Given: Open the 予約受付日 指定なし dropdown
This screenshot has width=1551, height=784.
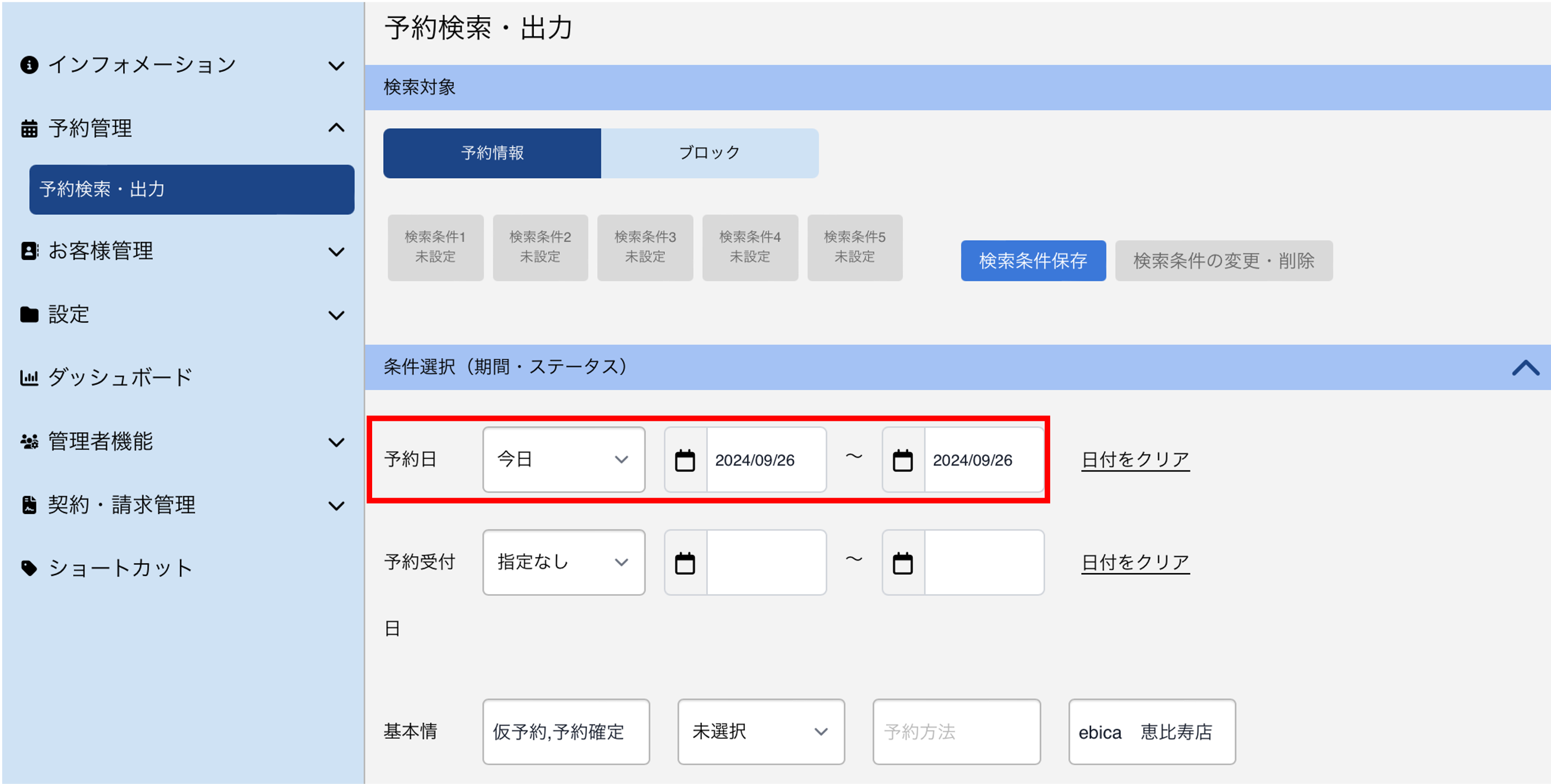Looking at the screenshot, I should pos(564,563).
